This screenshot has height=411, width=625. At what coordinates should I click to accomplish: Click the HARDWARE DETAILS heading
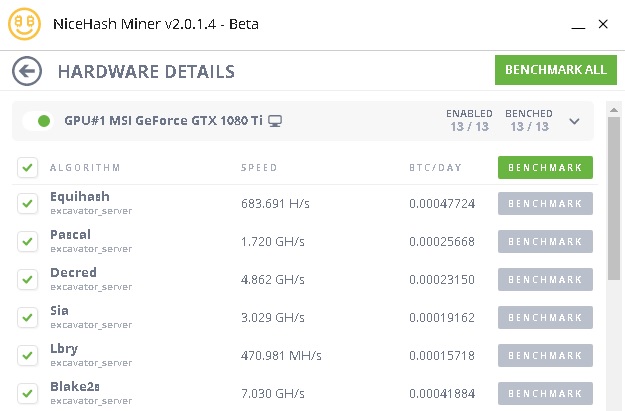146,72
